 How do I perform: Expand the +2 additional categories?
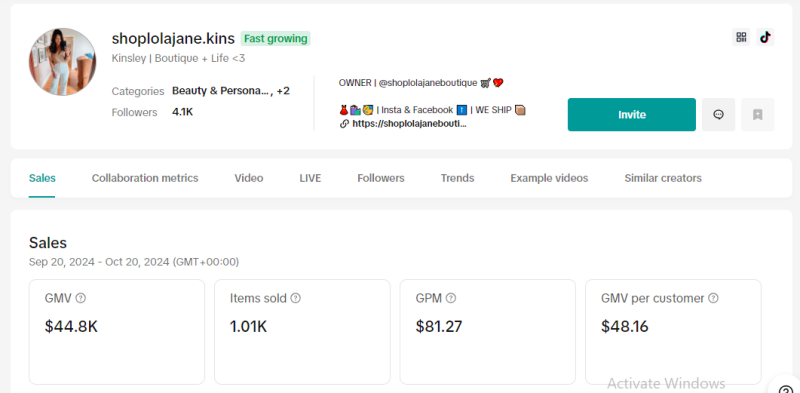click(x=283, y=91)
